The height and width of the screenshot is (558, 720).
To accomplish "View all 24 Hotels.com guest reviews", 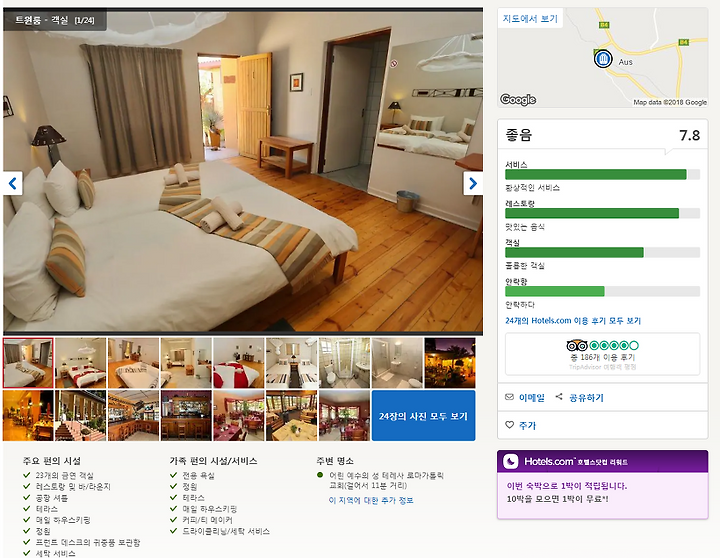I will [573, 321].
